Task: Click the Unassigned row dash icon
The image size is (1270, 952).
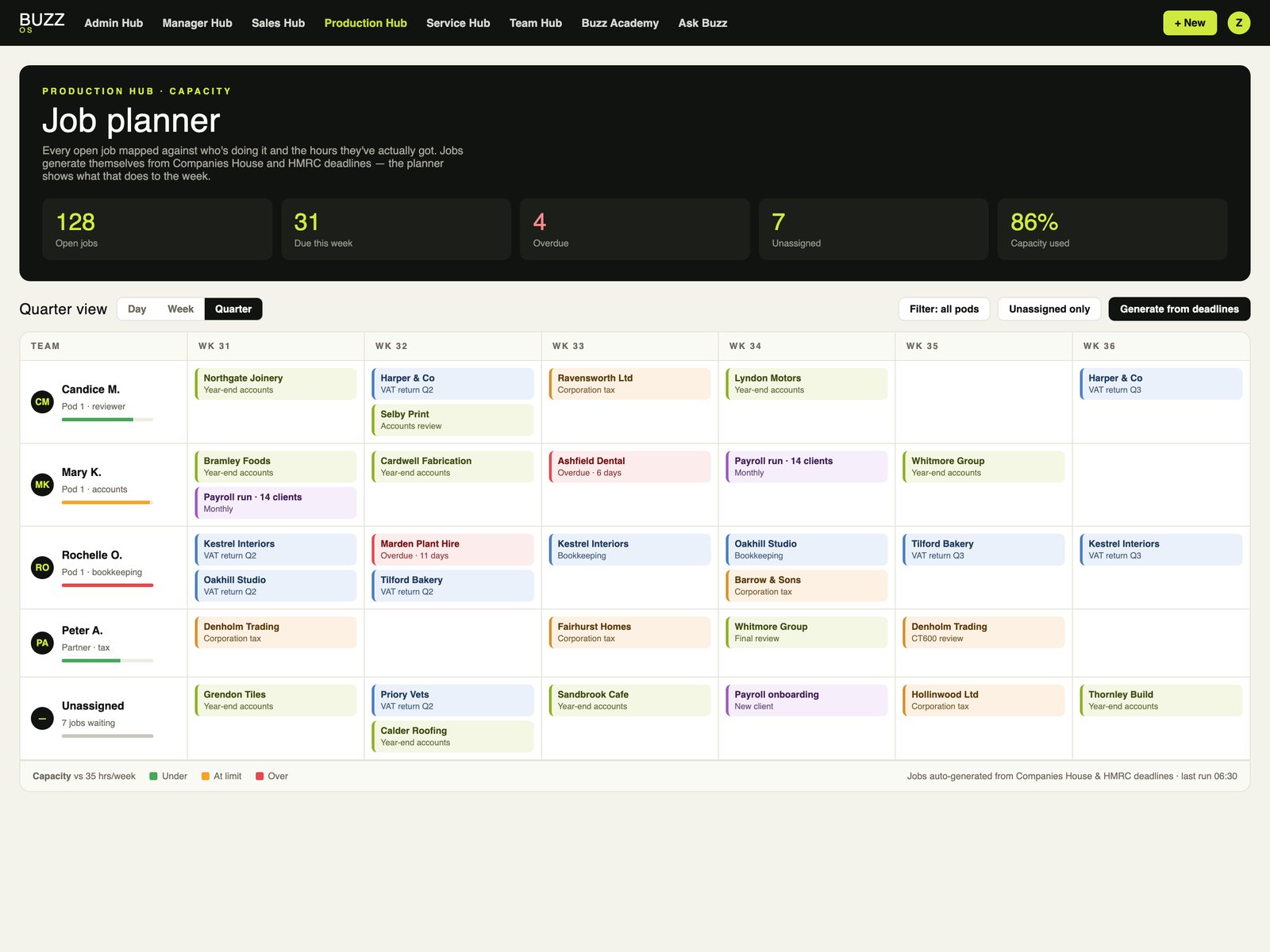Action: (x=42, y=718)
